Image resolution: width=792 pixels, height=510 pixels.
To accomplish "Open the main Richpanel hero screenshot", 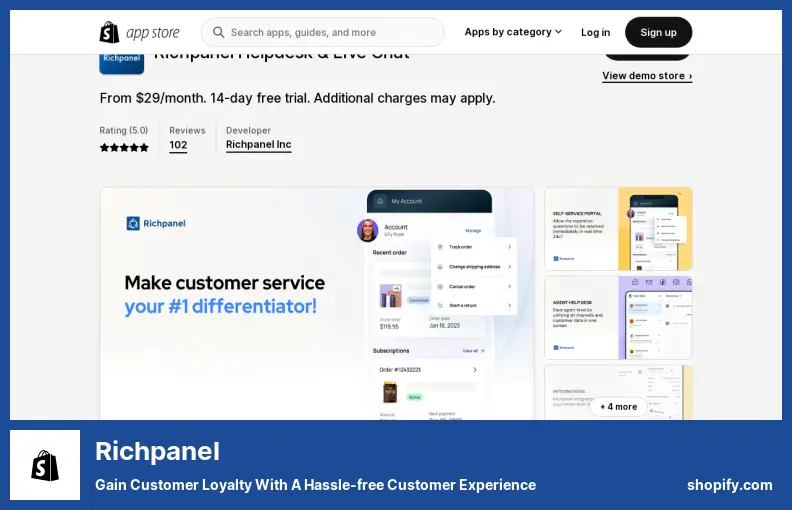I will [x=317, y=303].
